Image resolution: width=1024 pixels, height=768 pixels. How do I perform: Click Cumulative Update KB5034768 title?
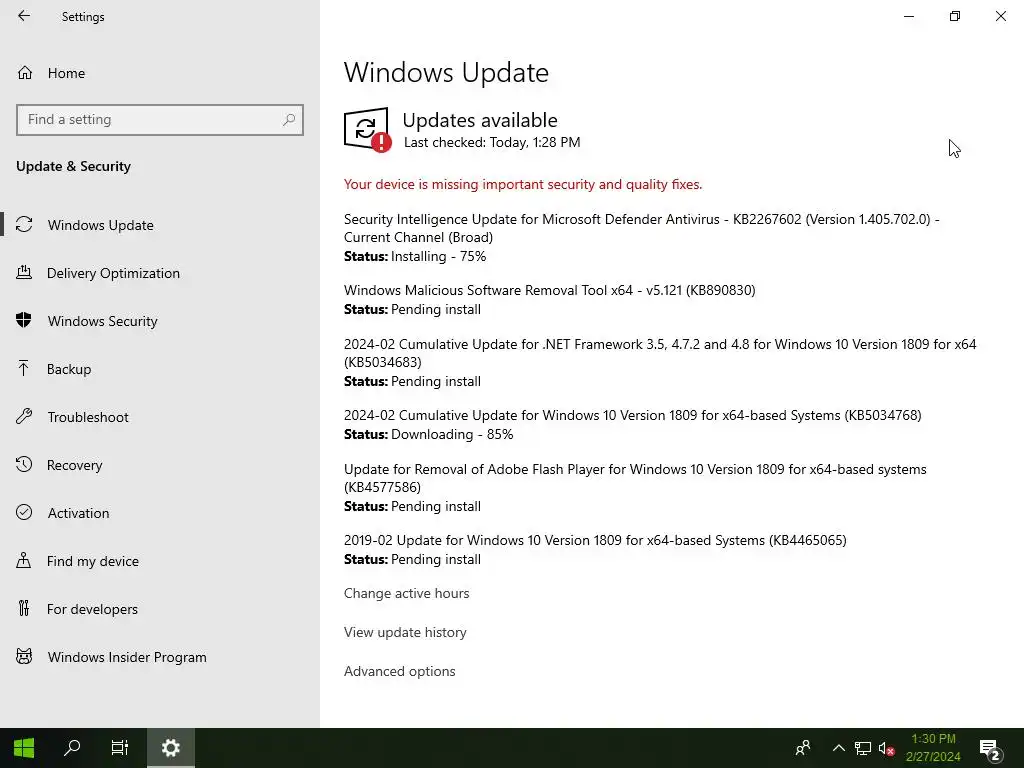click(x=632, y=415)
